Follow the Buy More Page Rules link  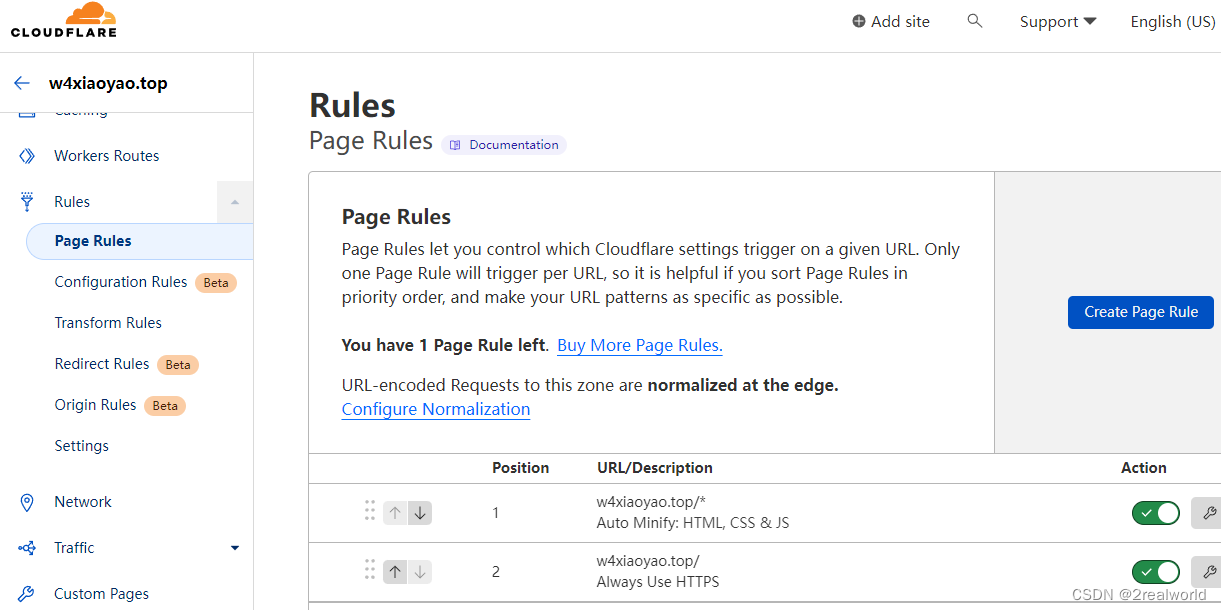tap(639, 345)
